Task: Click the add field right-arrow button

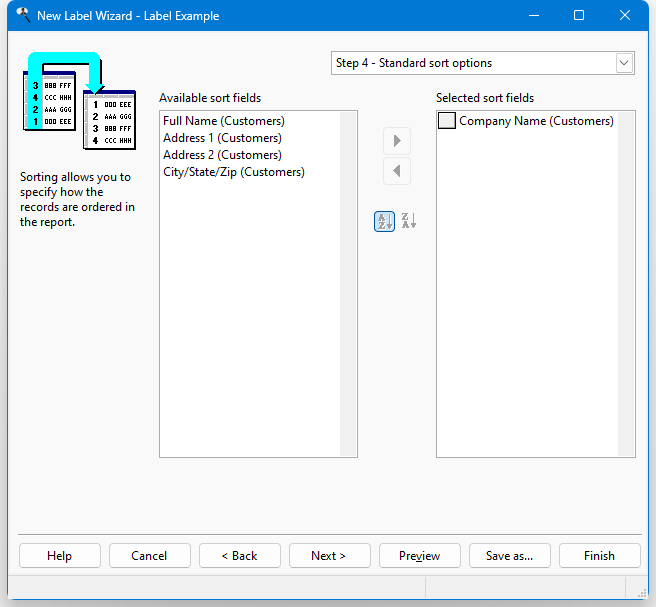Action: 397,141
